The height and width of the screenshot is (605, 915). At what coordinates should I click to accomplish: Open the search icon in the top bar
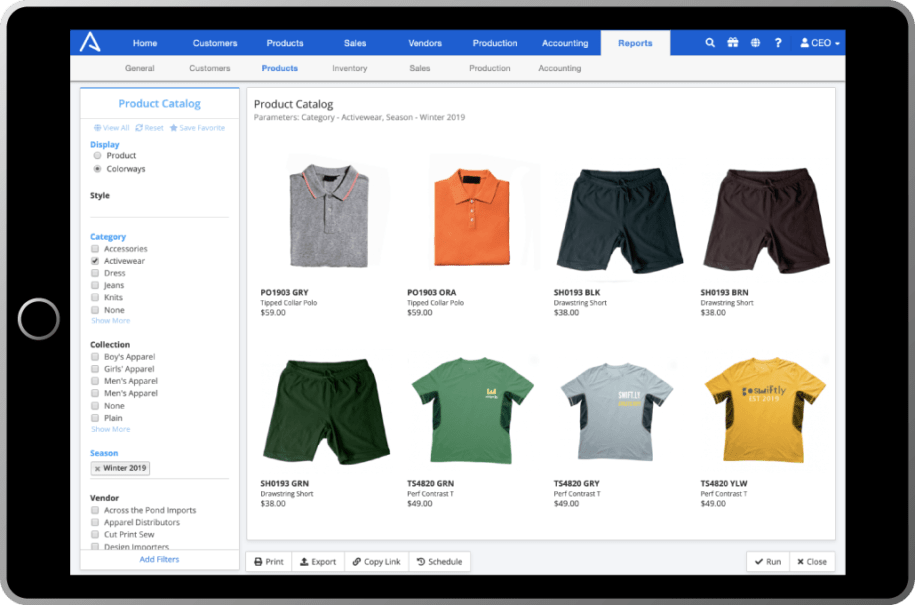coord(709,43)
